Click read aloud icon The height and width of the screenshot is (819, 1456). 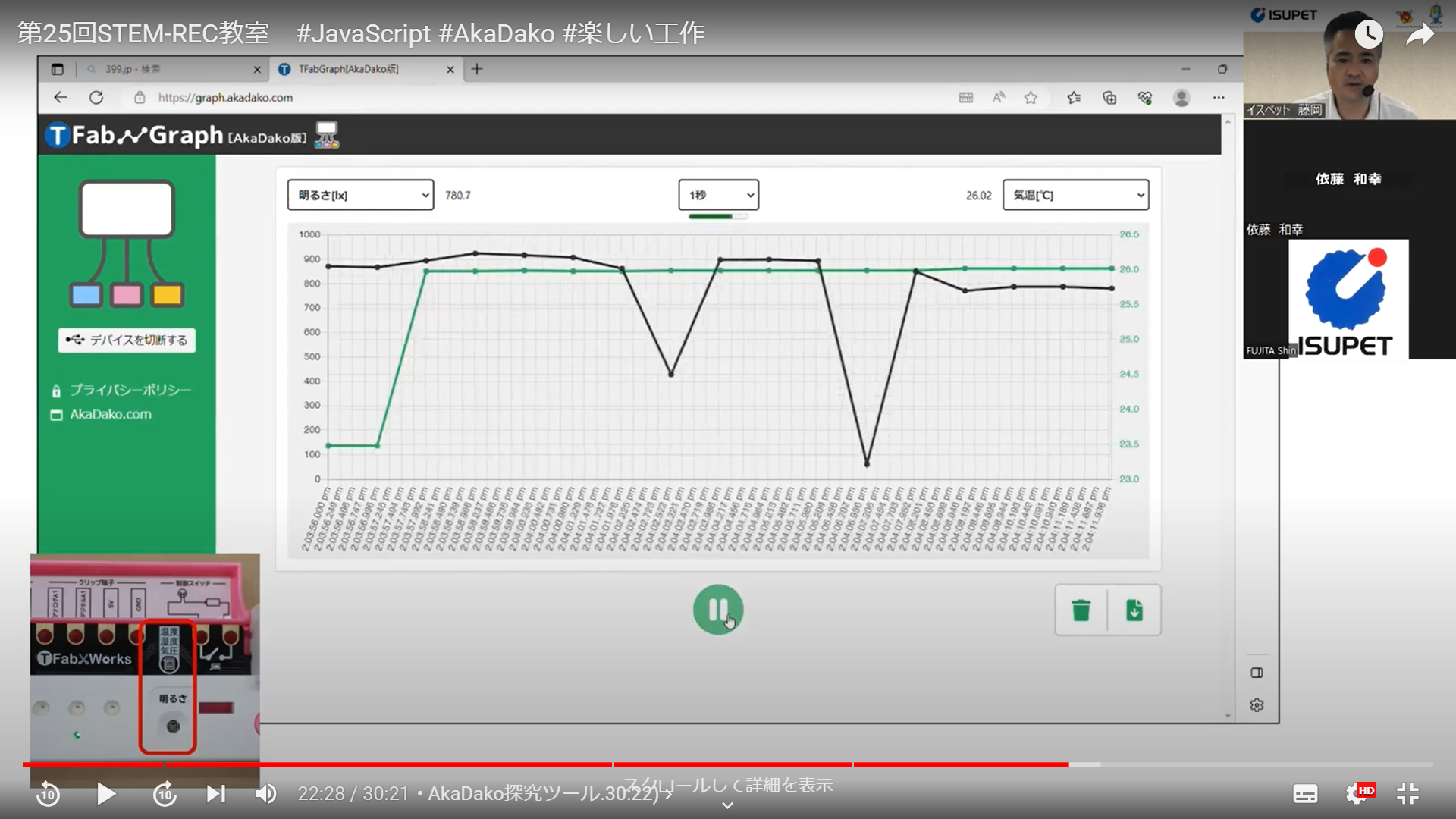click(x=999, y=97)
